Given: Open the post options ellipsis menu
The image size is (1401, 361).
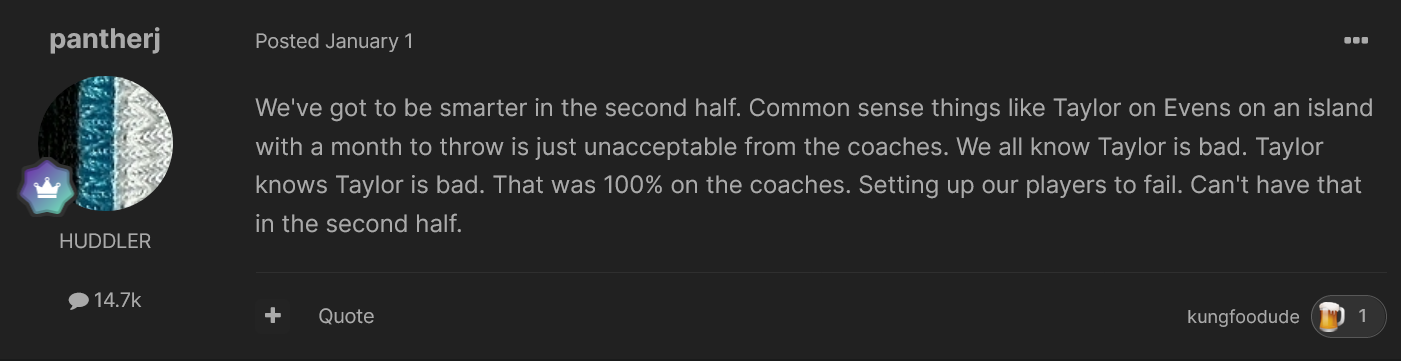Looking at the screenshot, I should 1355,41.
